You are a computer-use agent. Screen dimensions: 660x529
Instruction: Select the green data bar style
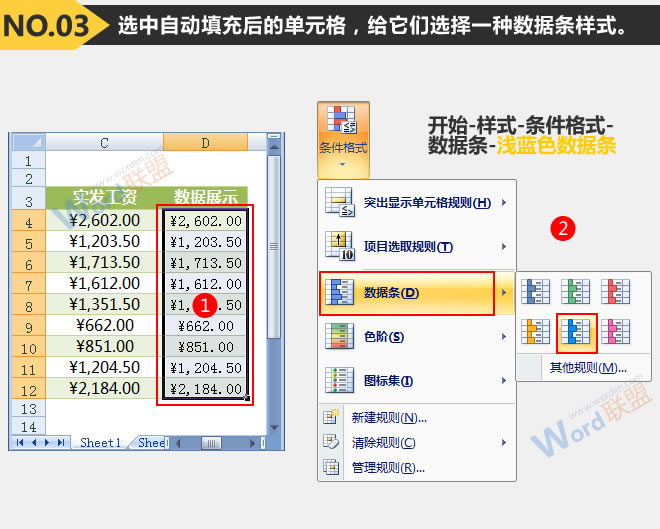pyautogui.click(x=575, y=291)
